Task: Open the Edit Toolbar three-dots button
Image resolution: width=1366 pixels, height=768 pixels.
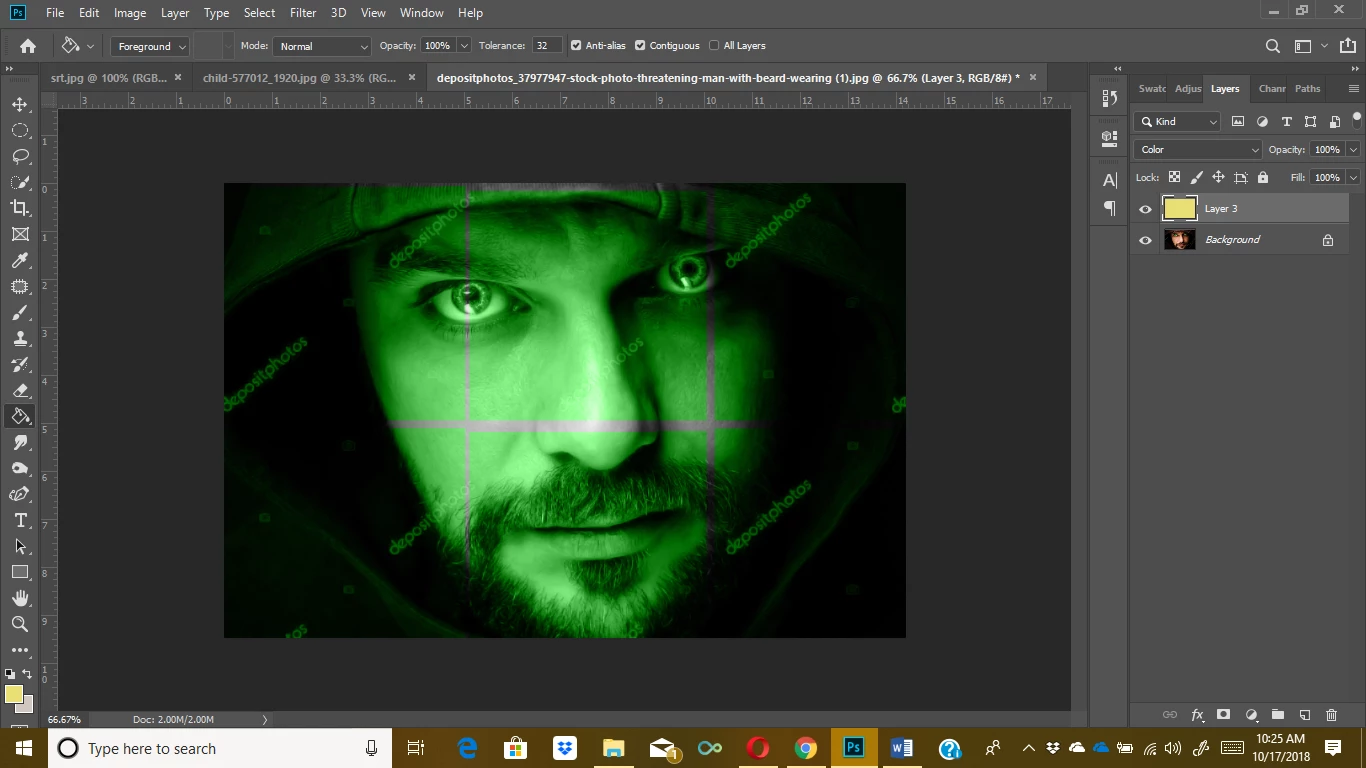Action: pyautogui.click(x=20, y=650)
